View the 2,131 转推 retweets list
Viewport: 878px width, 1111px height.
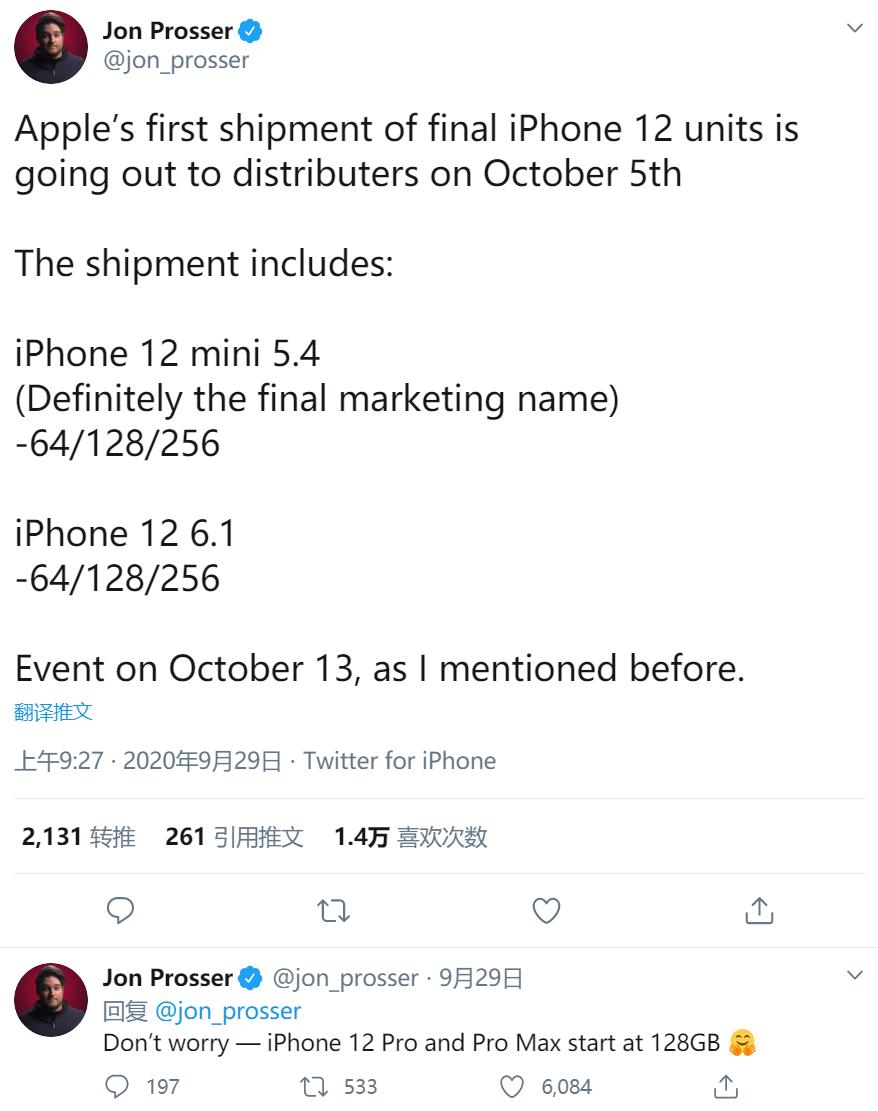point(78,837)
